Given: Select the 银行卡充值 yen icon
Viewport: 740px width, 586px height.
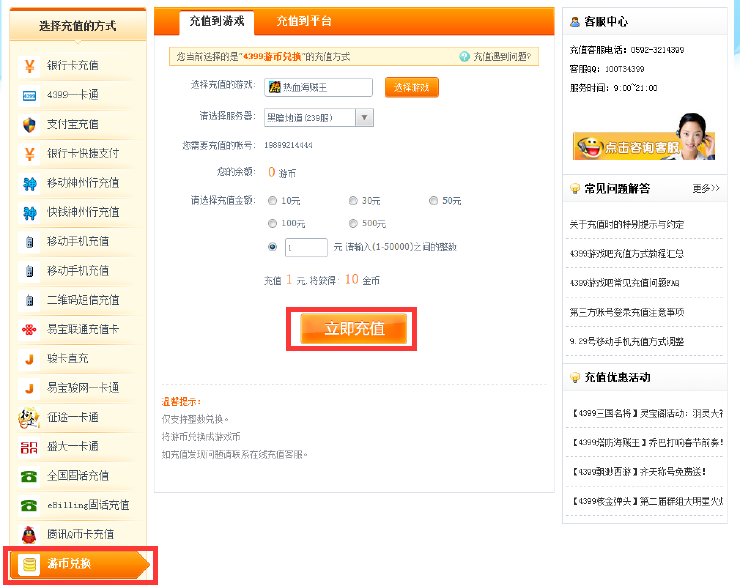Looking at the screenshot, I should click(29, 66).
